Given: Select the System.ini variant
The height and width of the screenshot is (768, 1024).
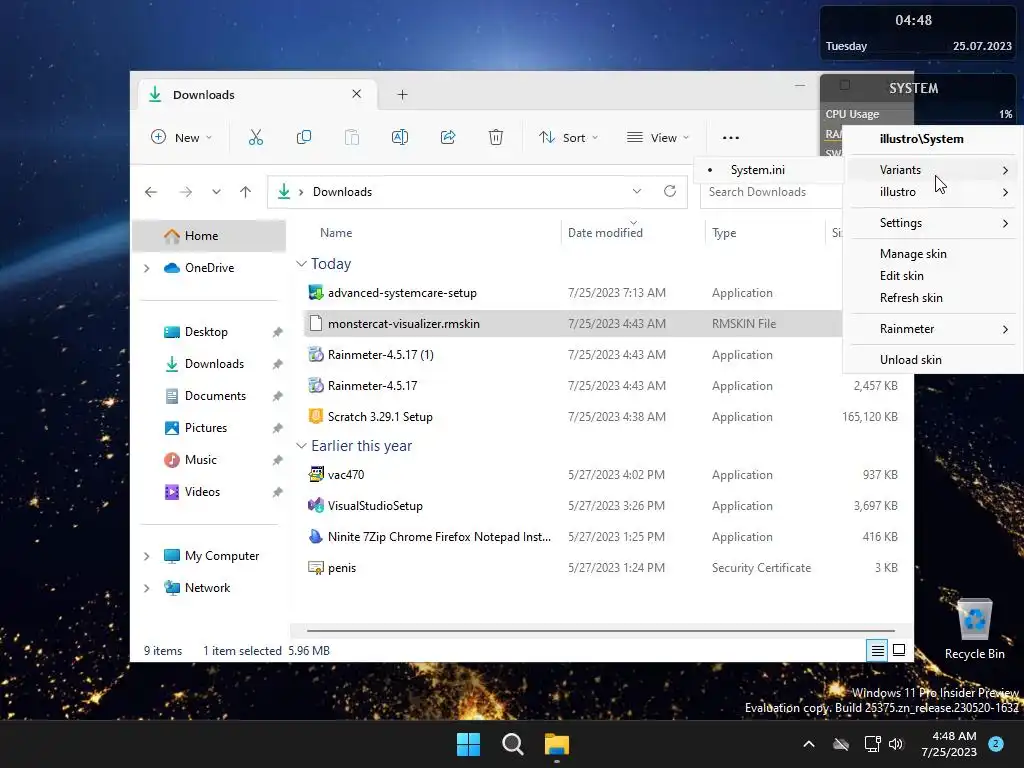Looking at the screenshot, I should [x=769, y=170].
